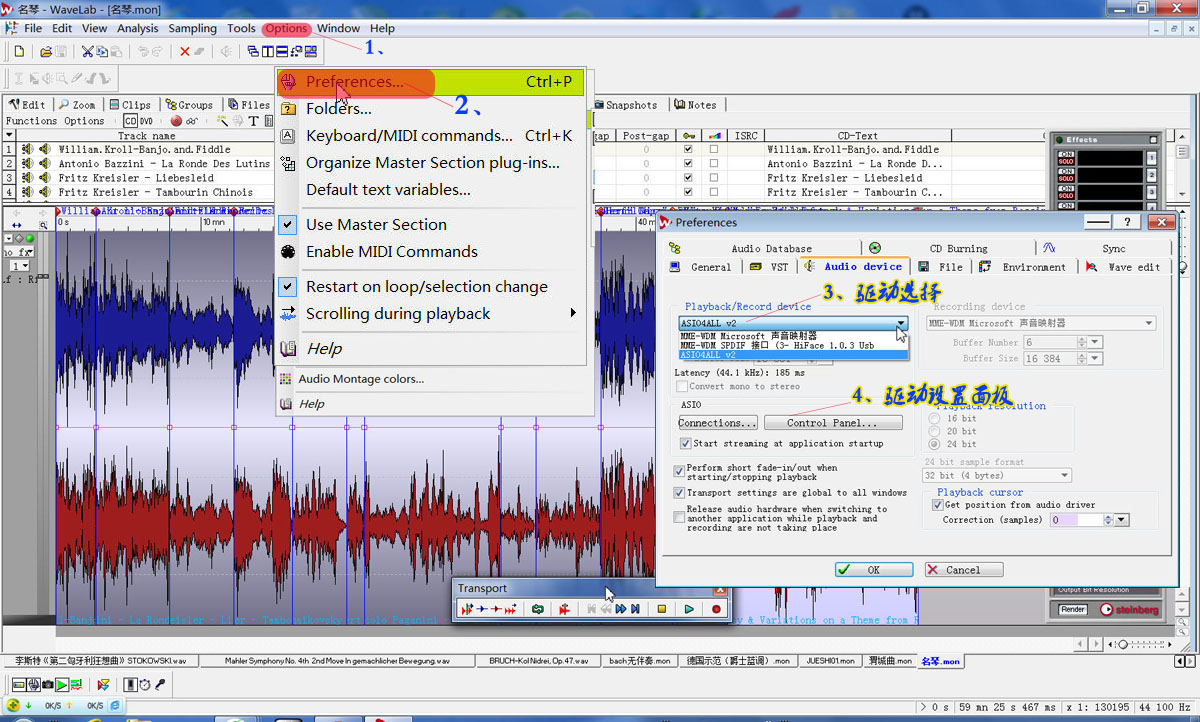Click the camera icon in the bottom toolbar
The image size is (1200, 722).
[x=48, y=685]
